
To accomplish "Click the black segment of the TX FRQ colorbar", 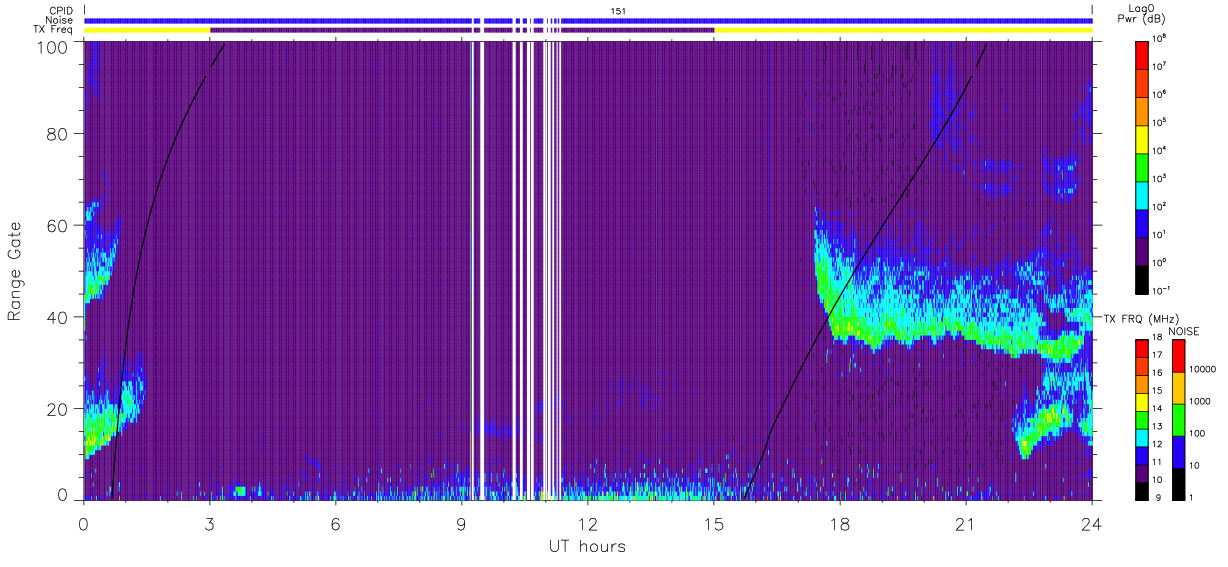I will pos(1143,489).
